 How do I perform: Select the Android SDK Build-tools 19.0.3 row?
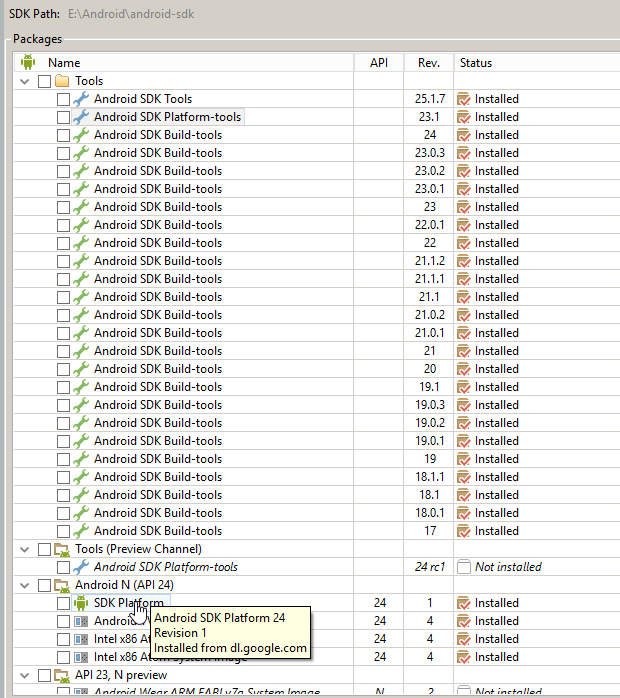point(317,405)
